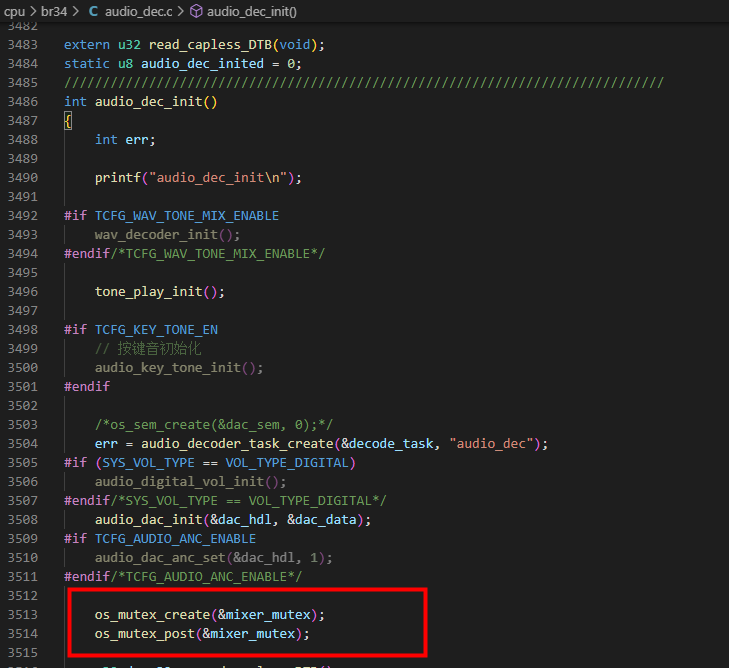This screenshot has width=729, height=668.
Task: Click SYS_VOL_TYPE in the #if condition
Action: click(x=148, y=463)
